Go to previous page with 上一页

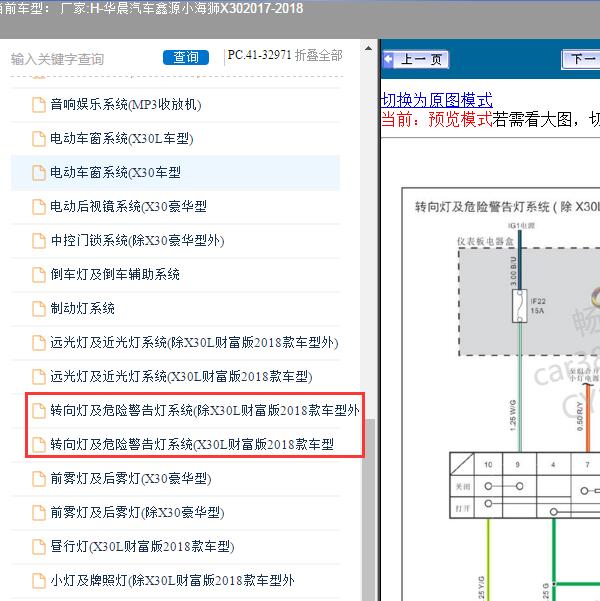(416, 59)
